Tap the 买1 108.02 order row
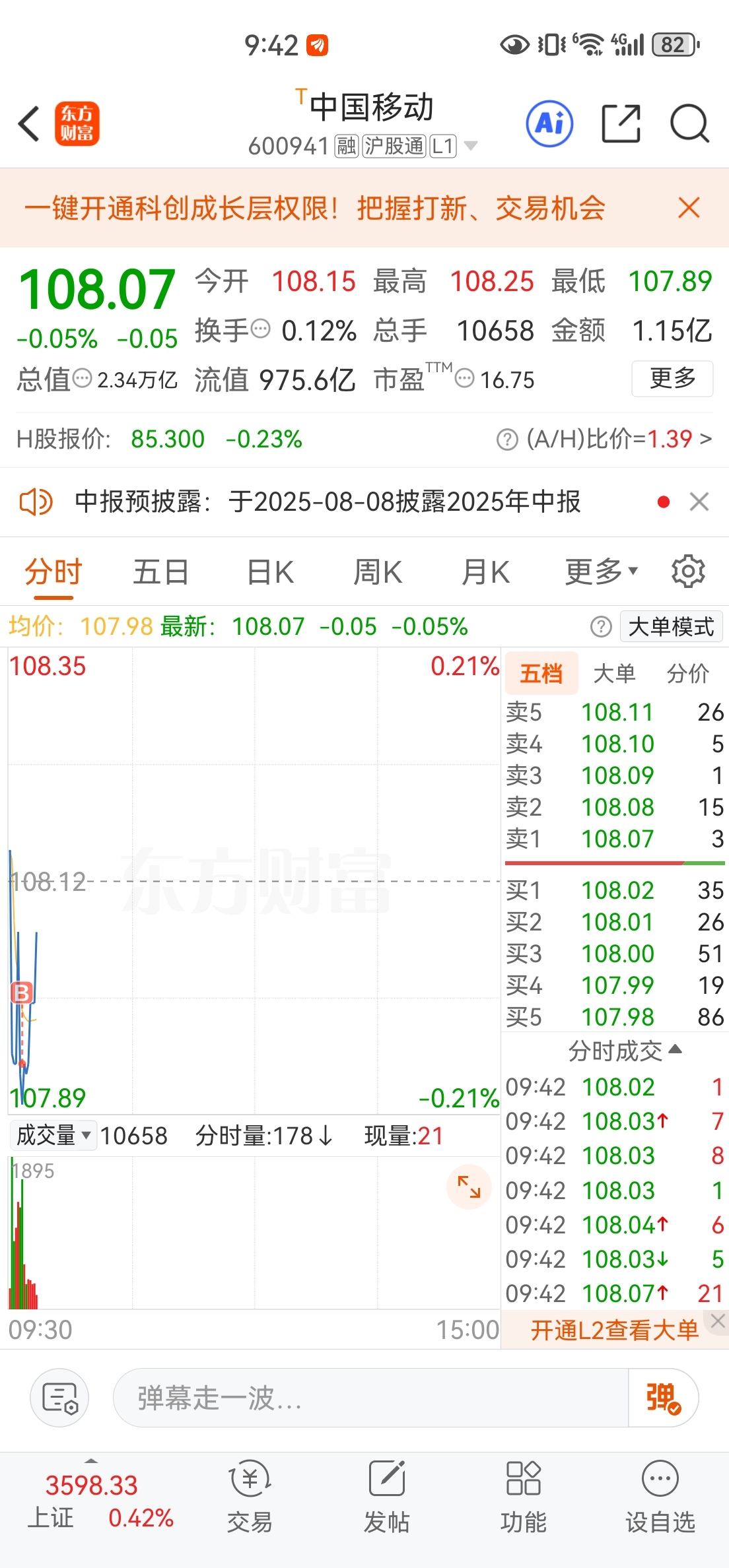The width and height of the screenshot is (729, 1568). coord(615,890)
